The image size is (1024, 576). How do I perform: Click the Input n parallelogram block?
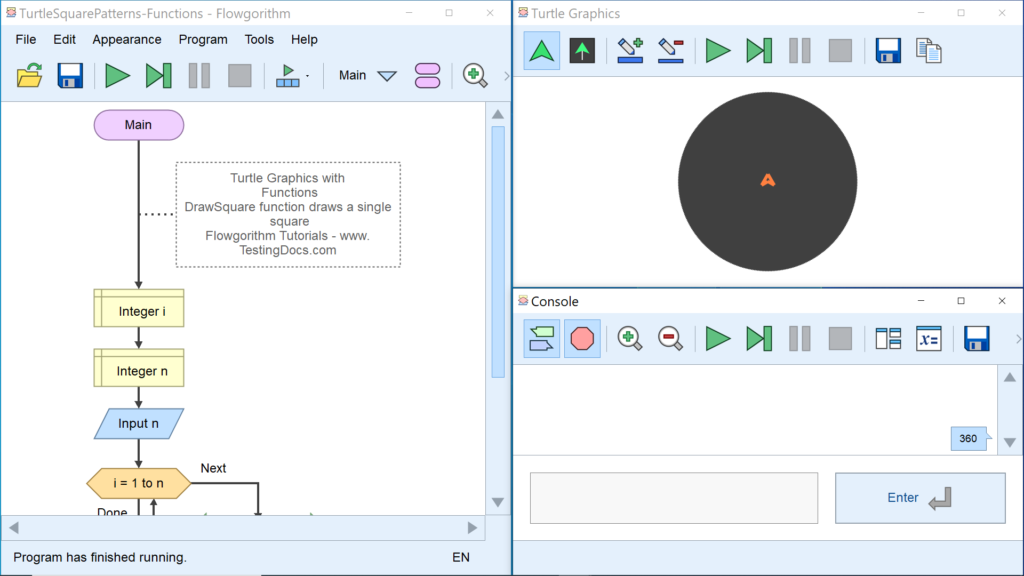click(138, 423)
